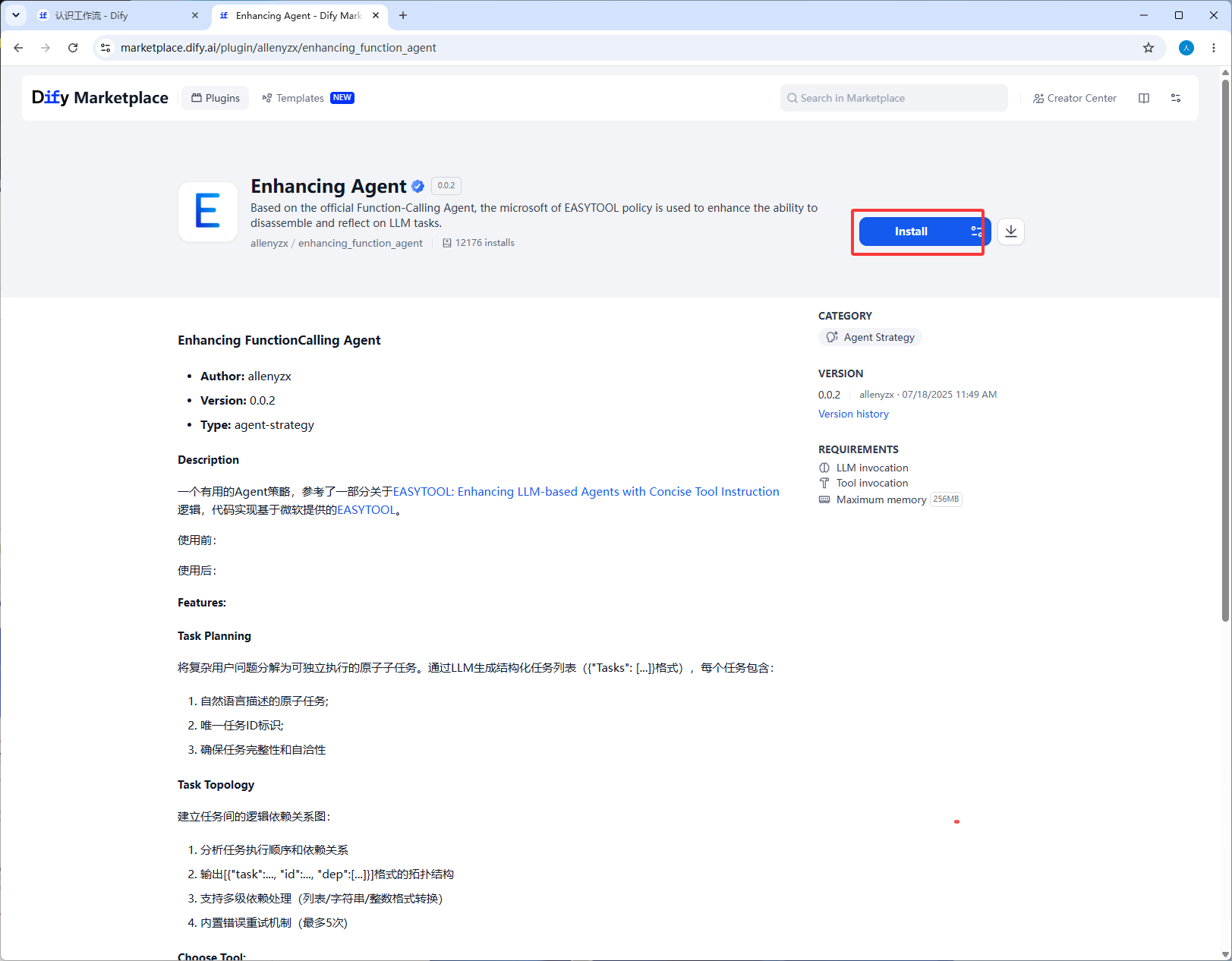Go back to the previous page
Image resolution: width=1232 pixels, height=961 pixels.
pyautogui.click(x=18, y=48)
